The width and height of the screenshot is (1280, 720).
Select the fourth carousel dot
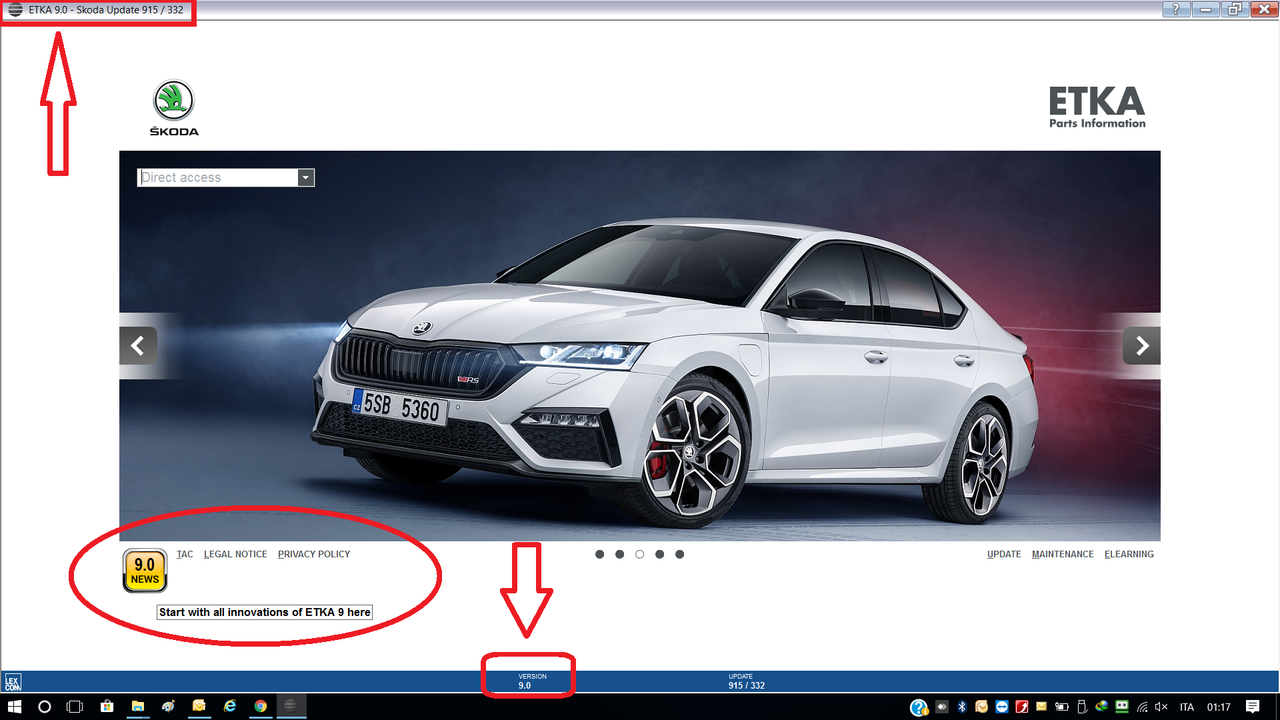click(659, 554)
